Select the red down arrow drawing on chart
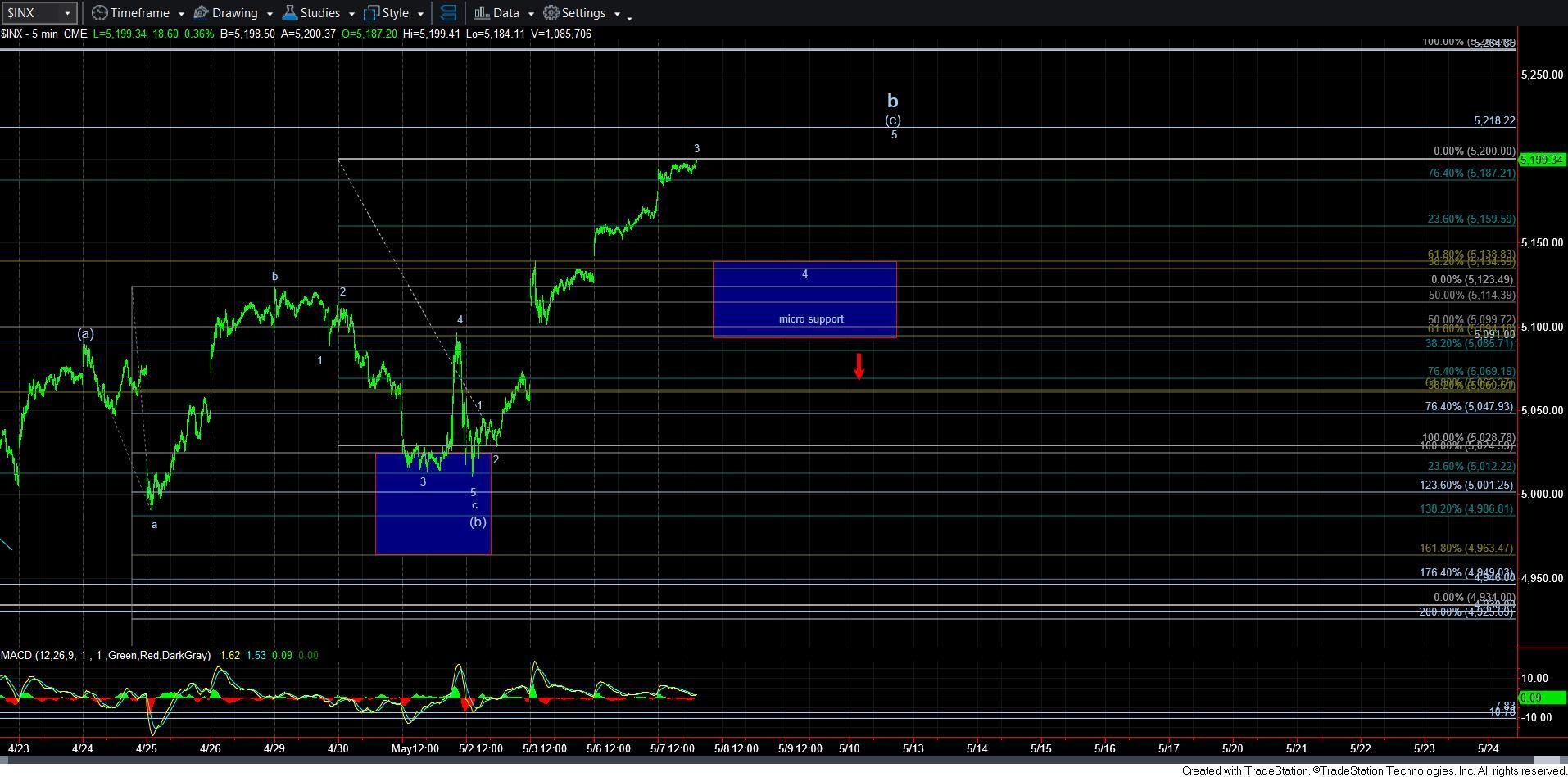This screenshot has width=1568, height=777. coord(859,366)
